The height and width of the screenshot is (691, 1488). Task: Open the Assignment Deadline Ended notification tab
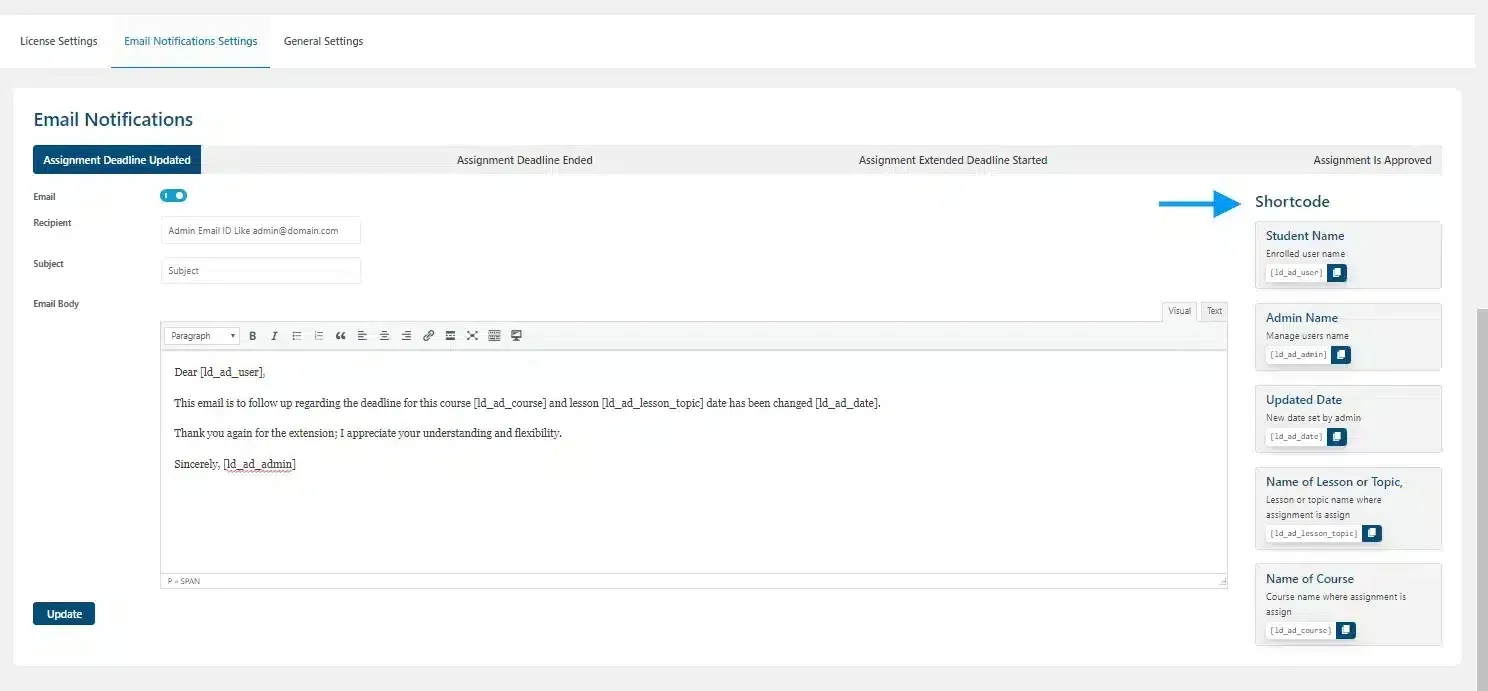click(525, 159)
